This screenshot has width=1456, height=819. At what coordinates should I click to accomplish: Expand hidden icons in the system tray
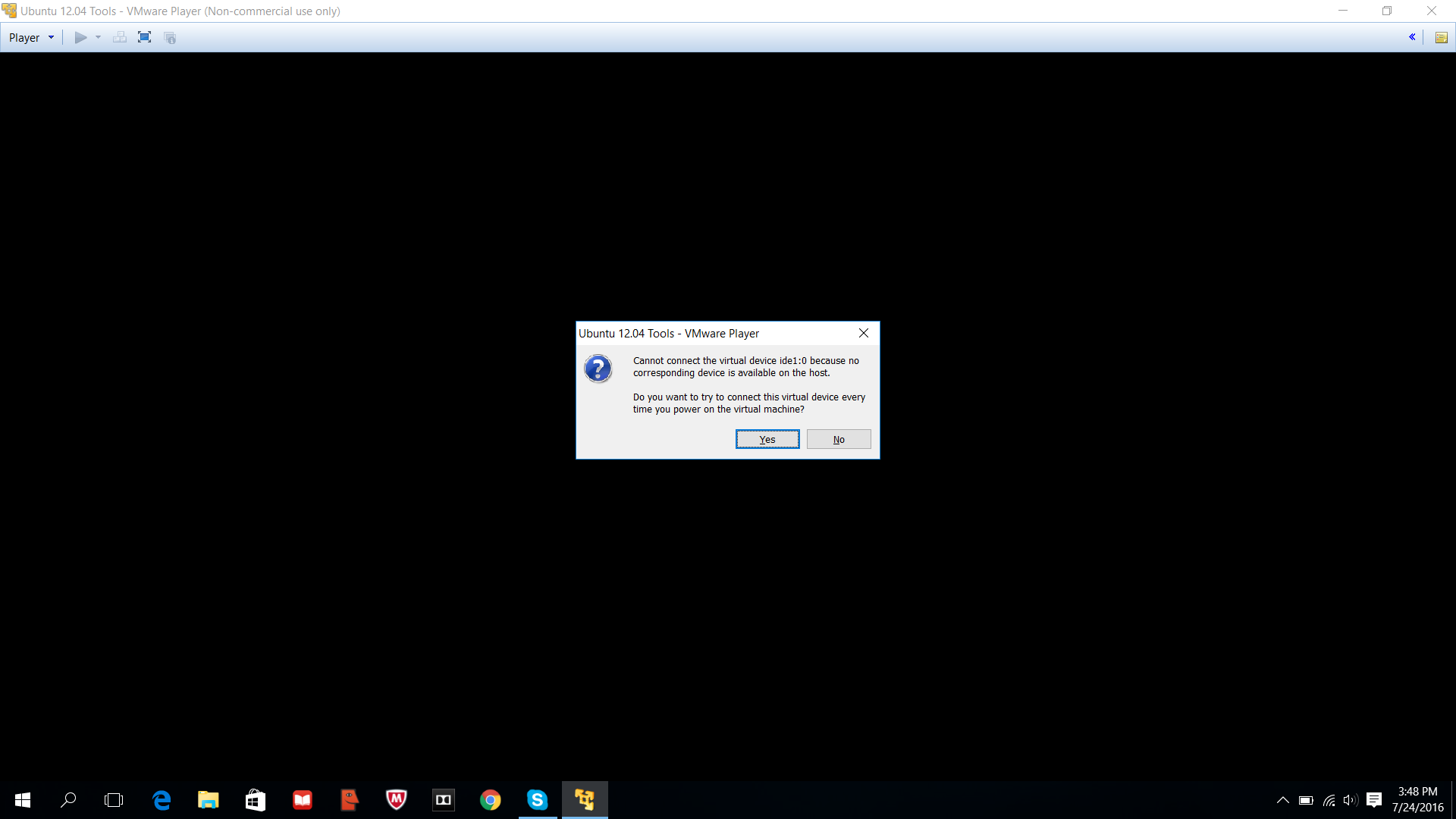click(1282, 800)
